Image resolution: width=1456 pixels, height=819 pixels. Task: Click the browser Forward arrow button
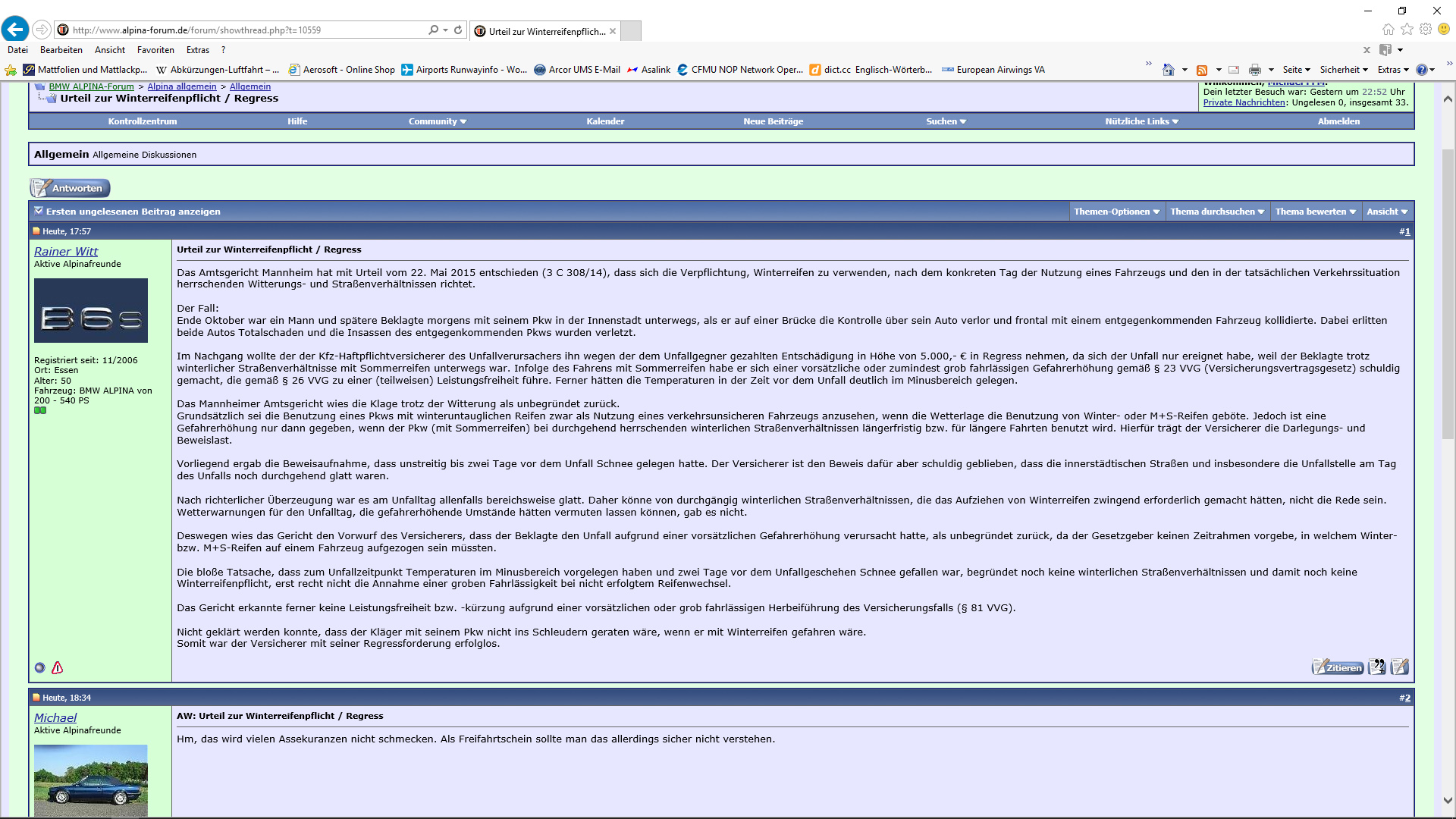coord(42,30)
